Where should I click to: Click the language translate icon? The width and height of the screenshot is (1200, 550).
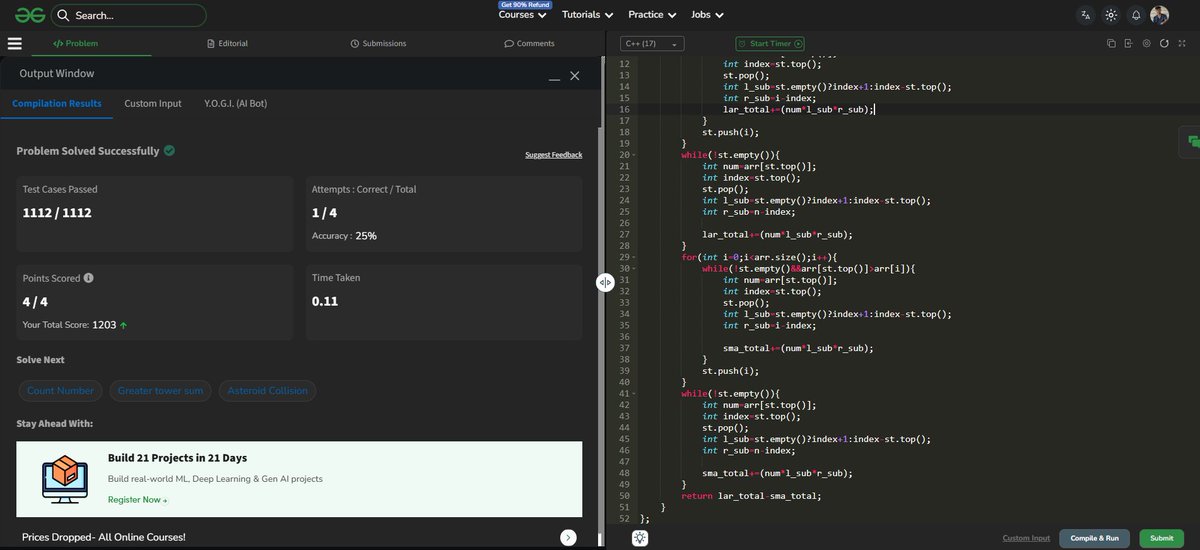(1086, 15)
